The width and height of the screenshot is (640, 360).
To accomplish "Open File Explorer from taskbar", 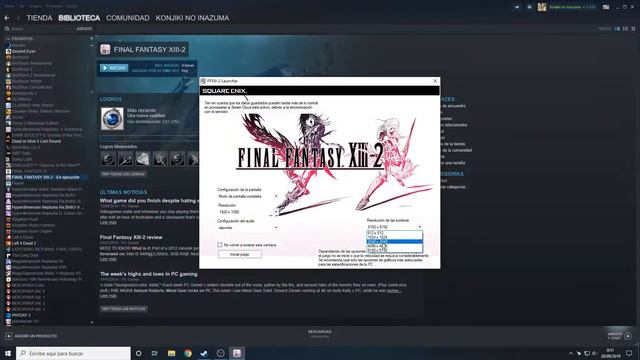I will pos(171,353).
